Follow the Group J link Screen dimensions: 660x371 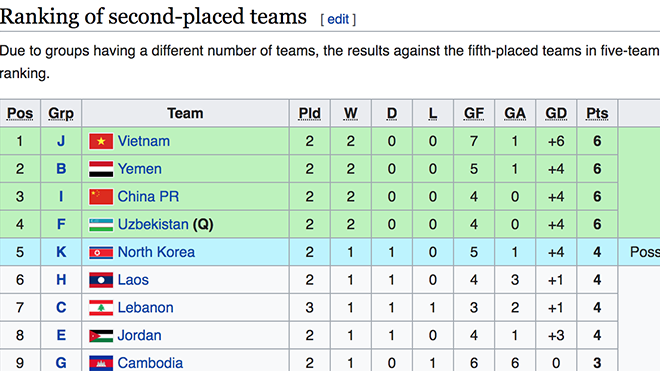(61, 141)
